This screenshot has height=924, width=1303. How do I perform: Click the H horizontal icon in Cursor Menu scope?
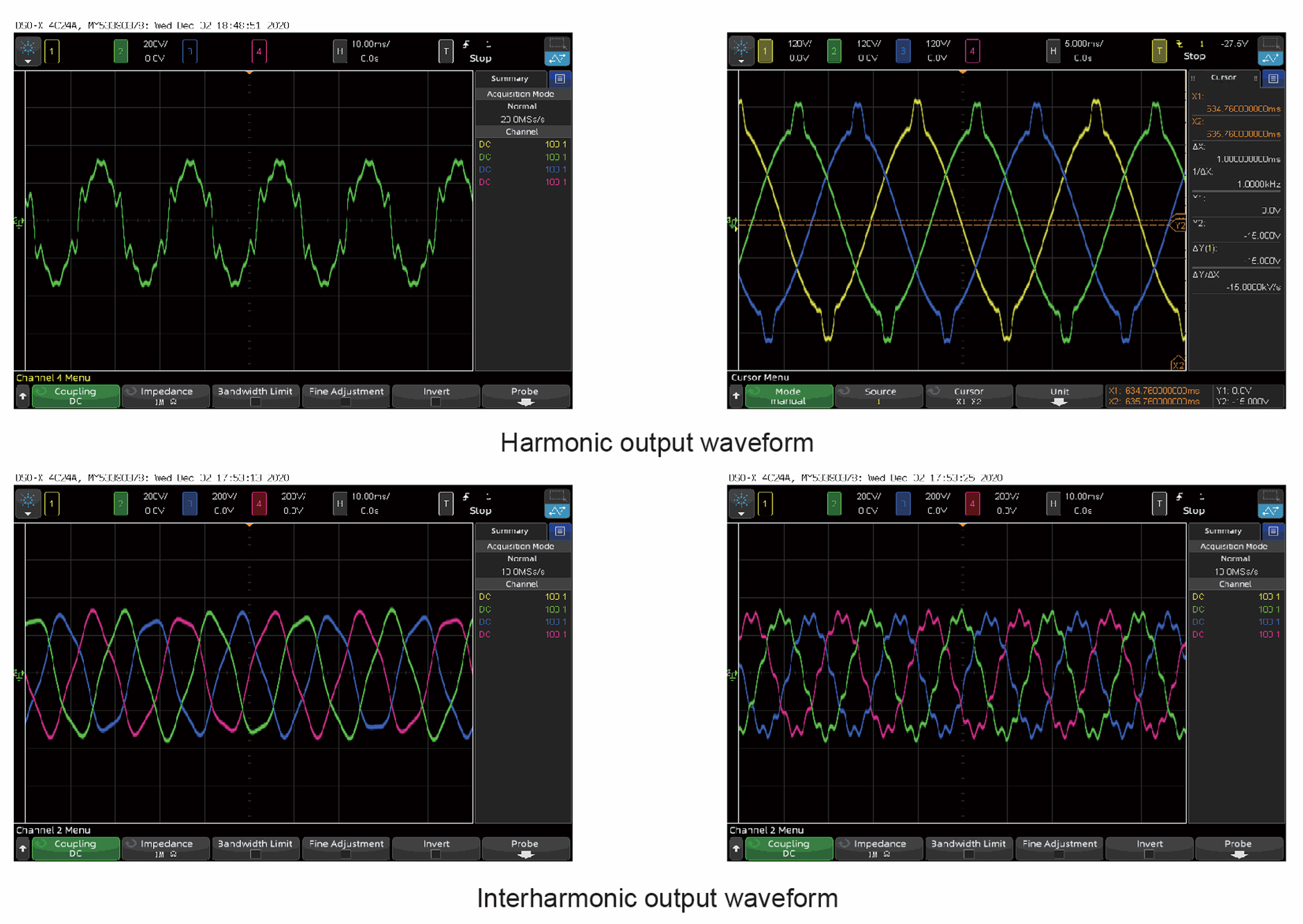pos(1053,51)
